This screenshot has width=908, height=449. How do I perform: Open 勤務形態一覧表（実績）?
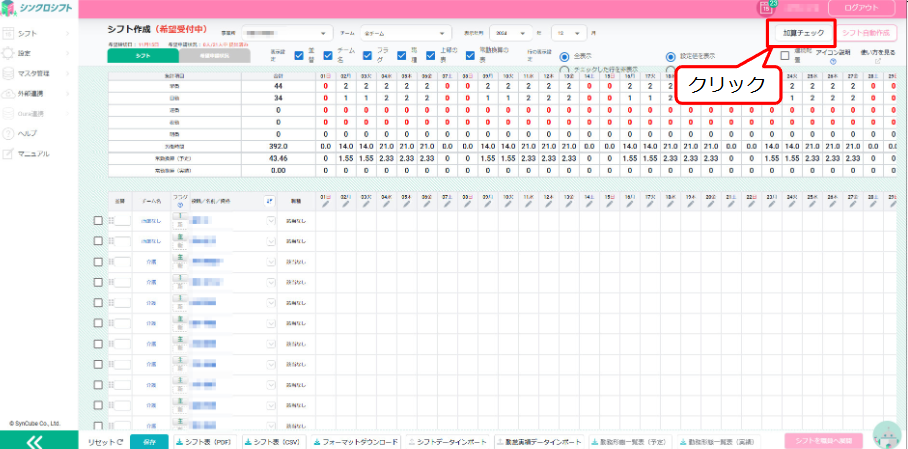pos(719,441)
